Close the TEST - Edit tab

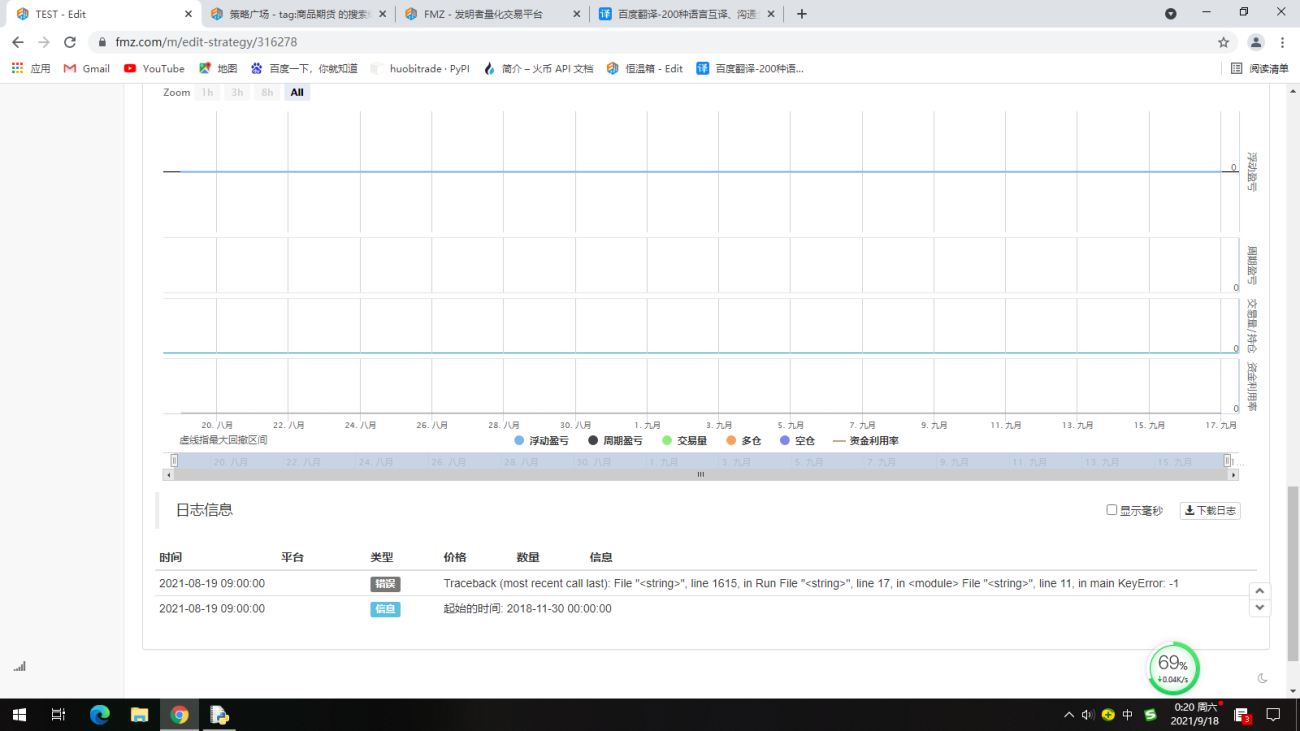click(x=188, y=14)
